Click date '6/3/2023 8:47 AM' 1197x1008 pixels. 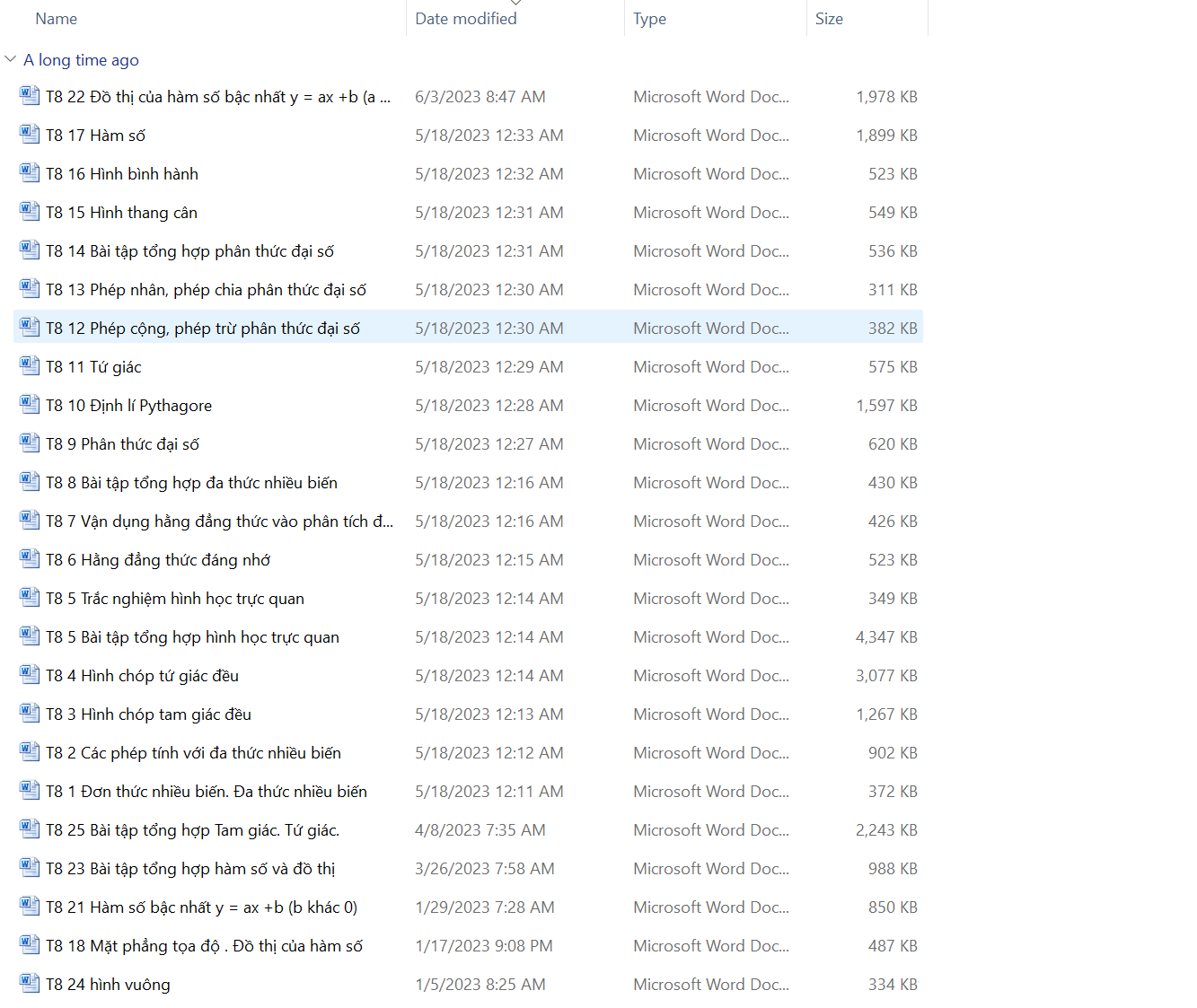[x=480, y=97]
